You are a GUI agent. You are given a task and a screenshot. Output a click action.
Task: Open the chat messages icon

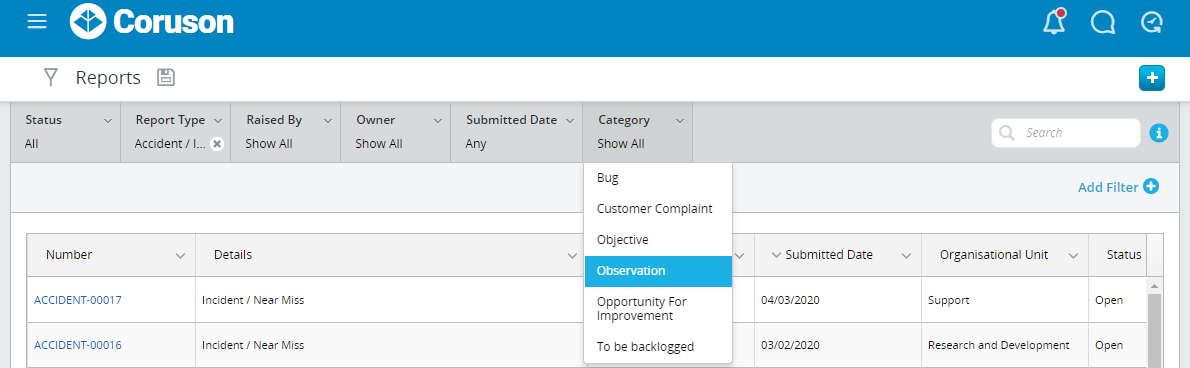pos(1103,23)
